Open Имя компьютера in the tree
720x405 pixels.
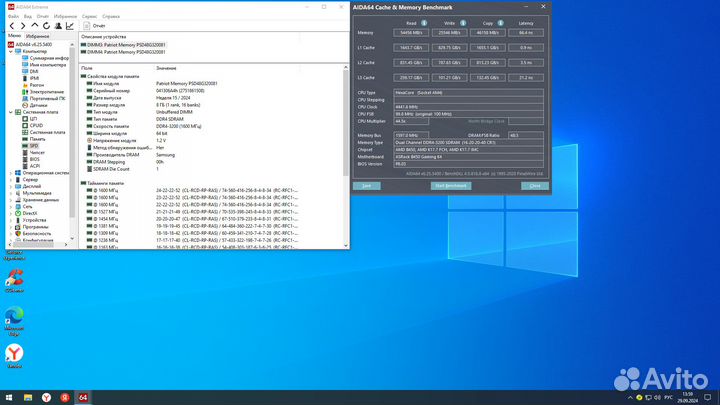44,65
